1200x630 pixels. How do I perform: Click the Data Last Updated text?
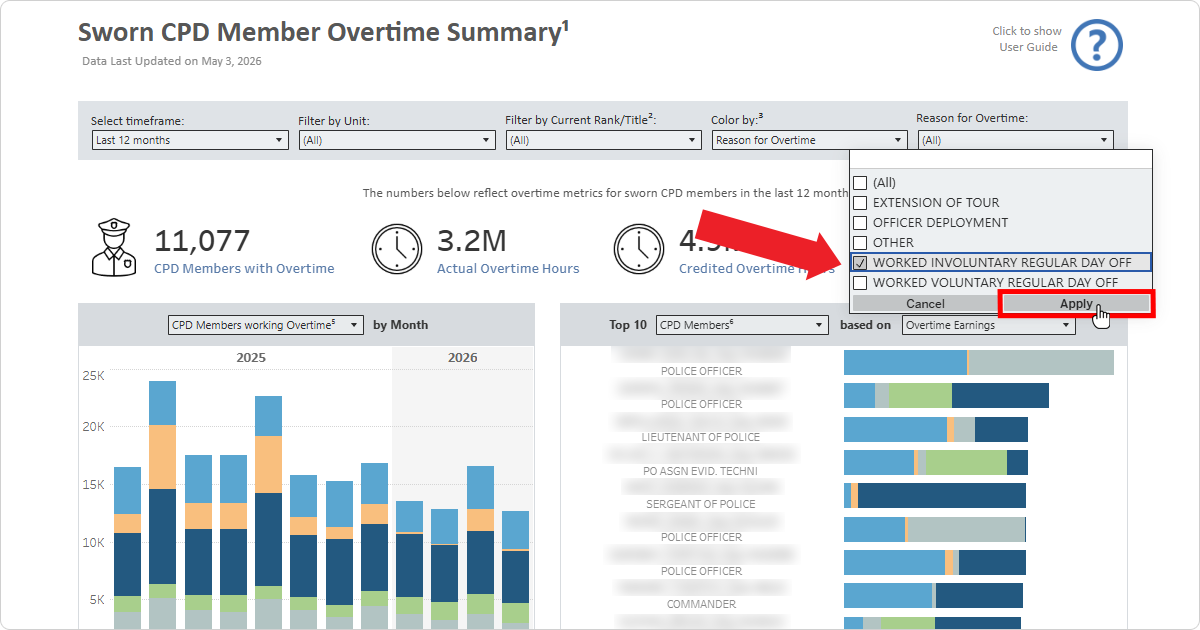pos(172,61)
